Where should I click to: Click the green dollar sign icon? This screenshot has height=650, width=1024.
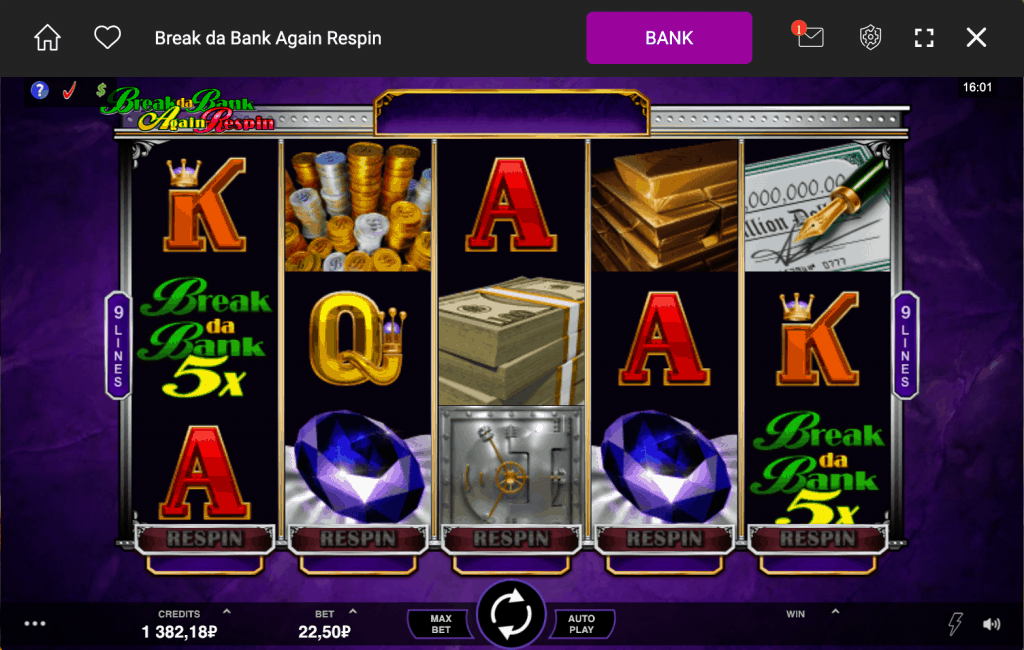pyautogui.click(x=101, y=89)
